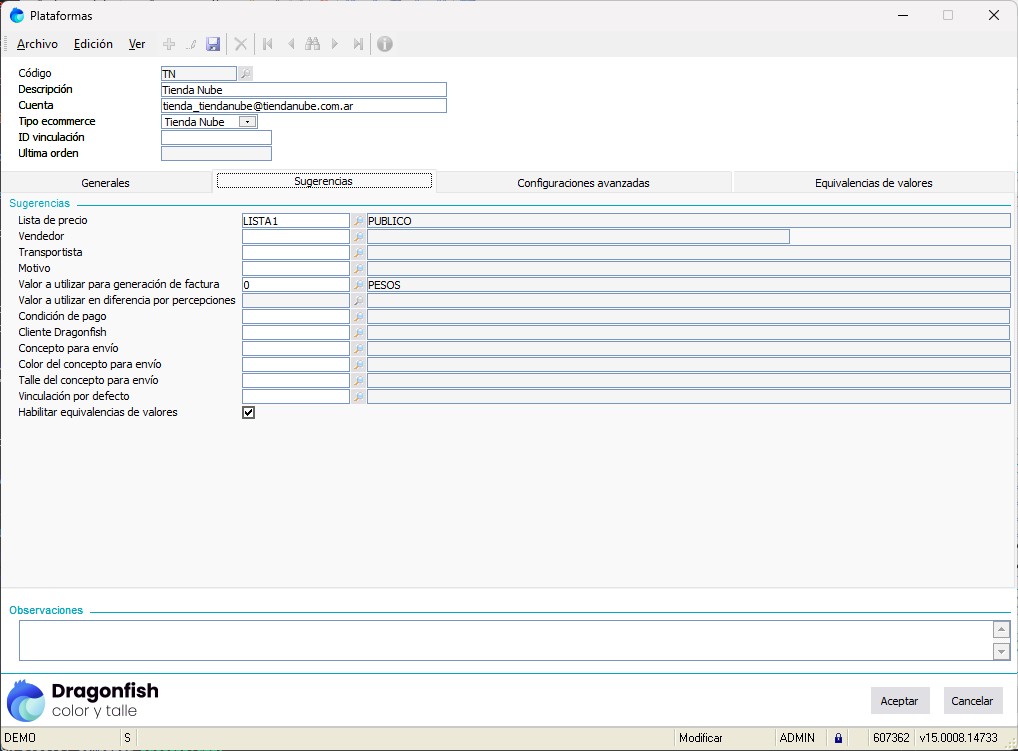This screenshot has height=751, width=1018.
Task: Open search for Cliente Dragonfish field
Action: (358, 333)
